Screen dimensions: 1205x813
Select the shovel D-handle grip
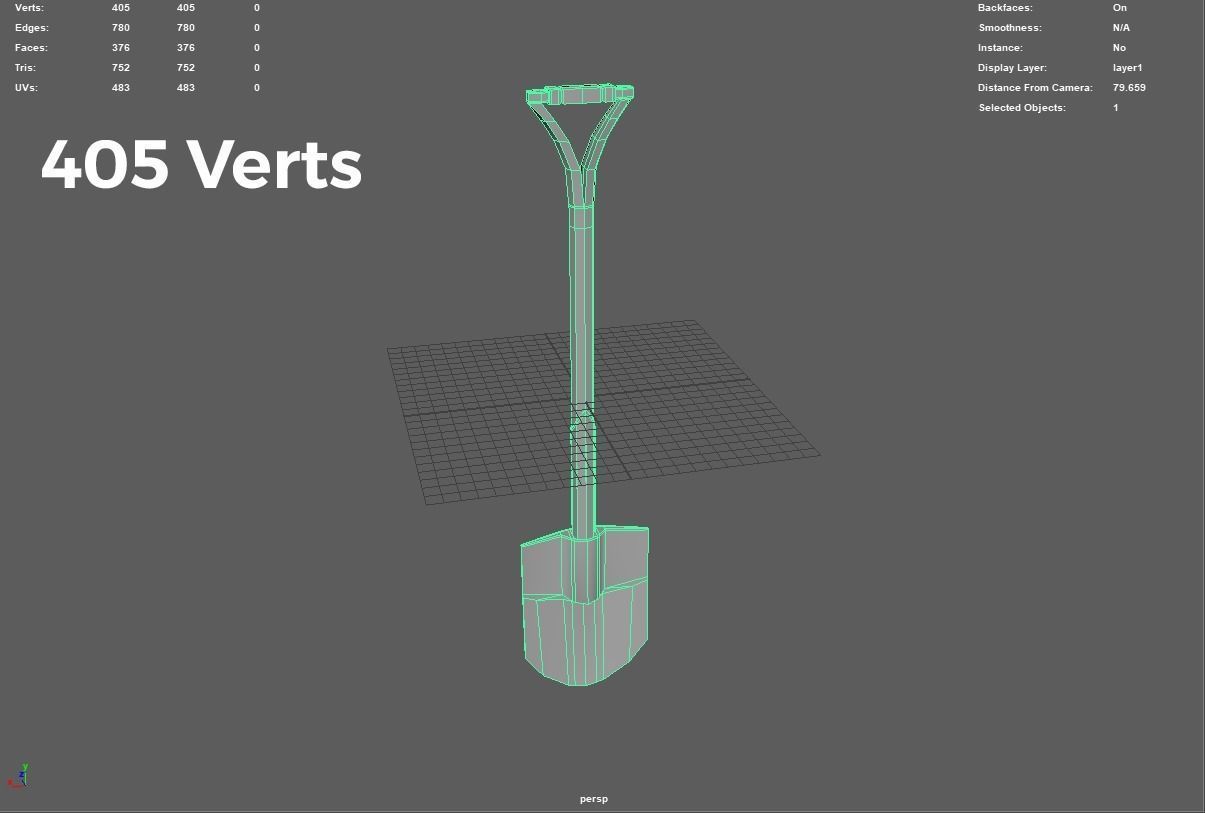tap(580, 95)
